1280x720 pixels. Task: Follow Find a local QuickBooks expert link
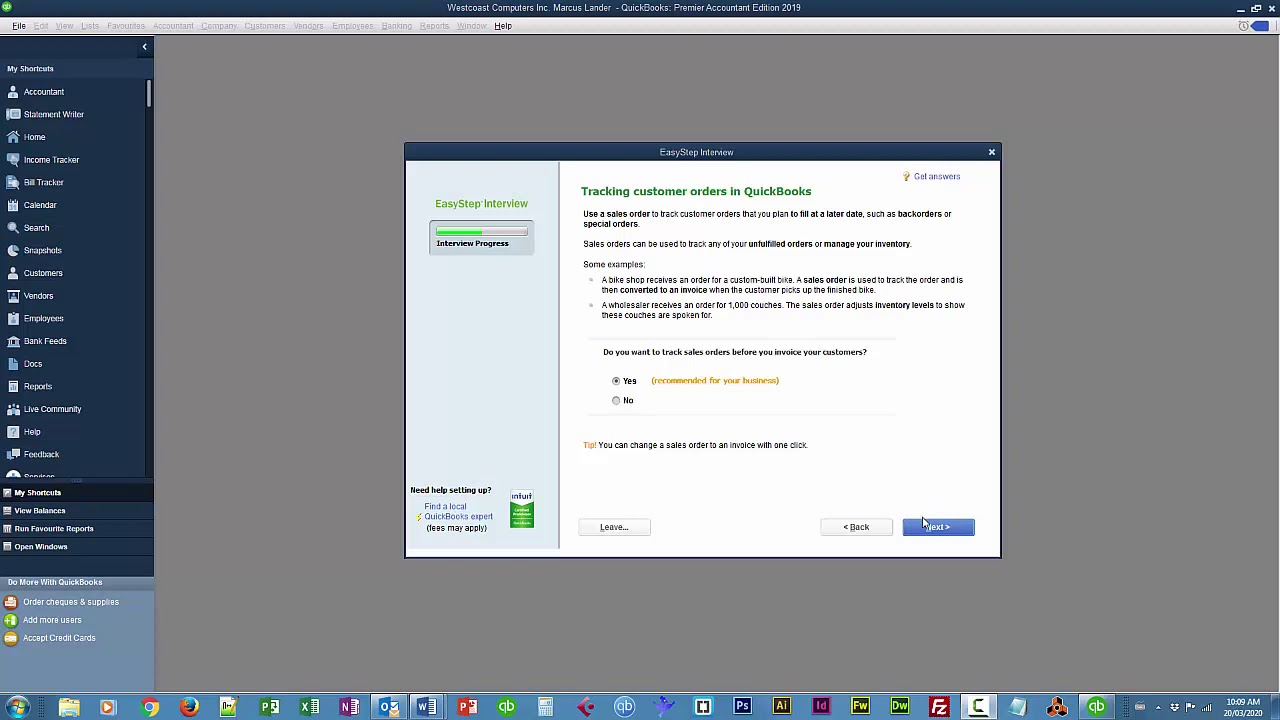pyautogui.click(x=458, y=511)
